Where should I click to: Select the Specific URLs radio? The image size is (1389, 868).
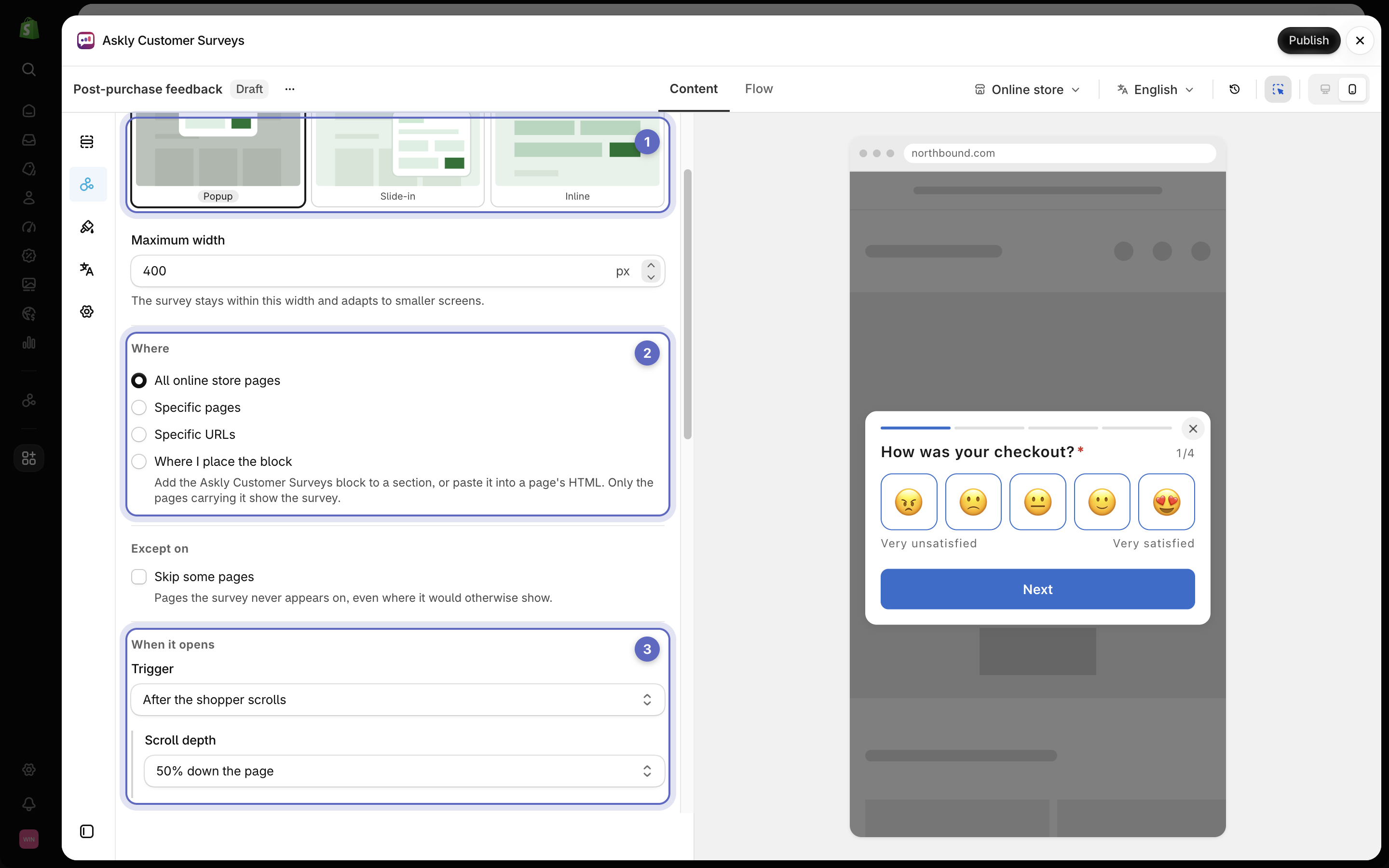click(139, 434)
